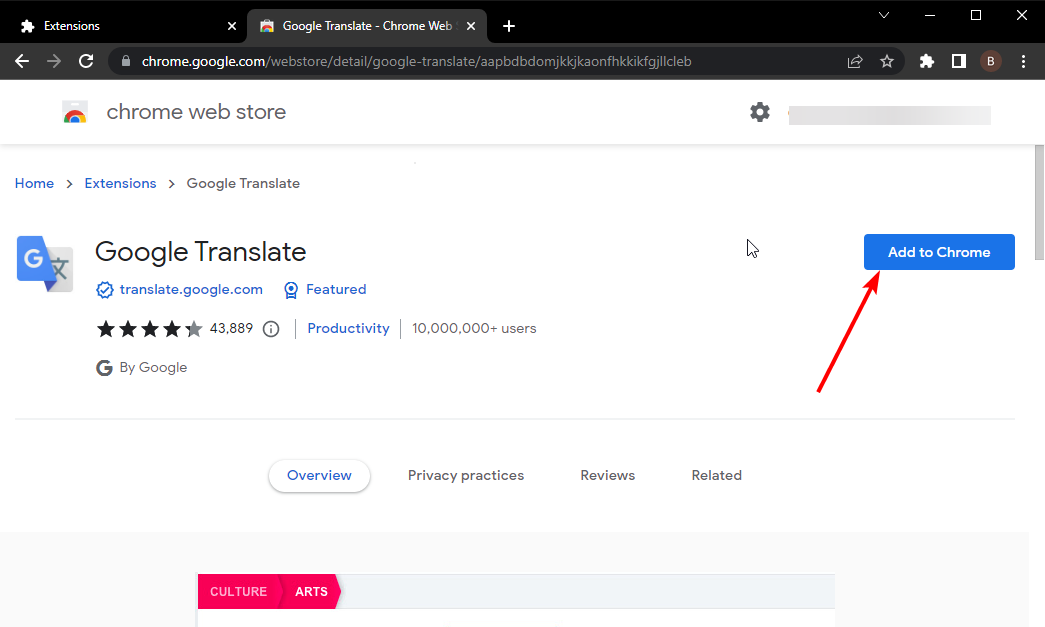Go to Home breadcrumb
The width and height of the screenshot is (1045, 627).
point(35,183)
